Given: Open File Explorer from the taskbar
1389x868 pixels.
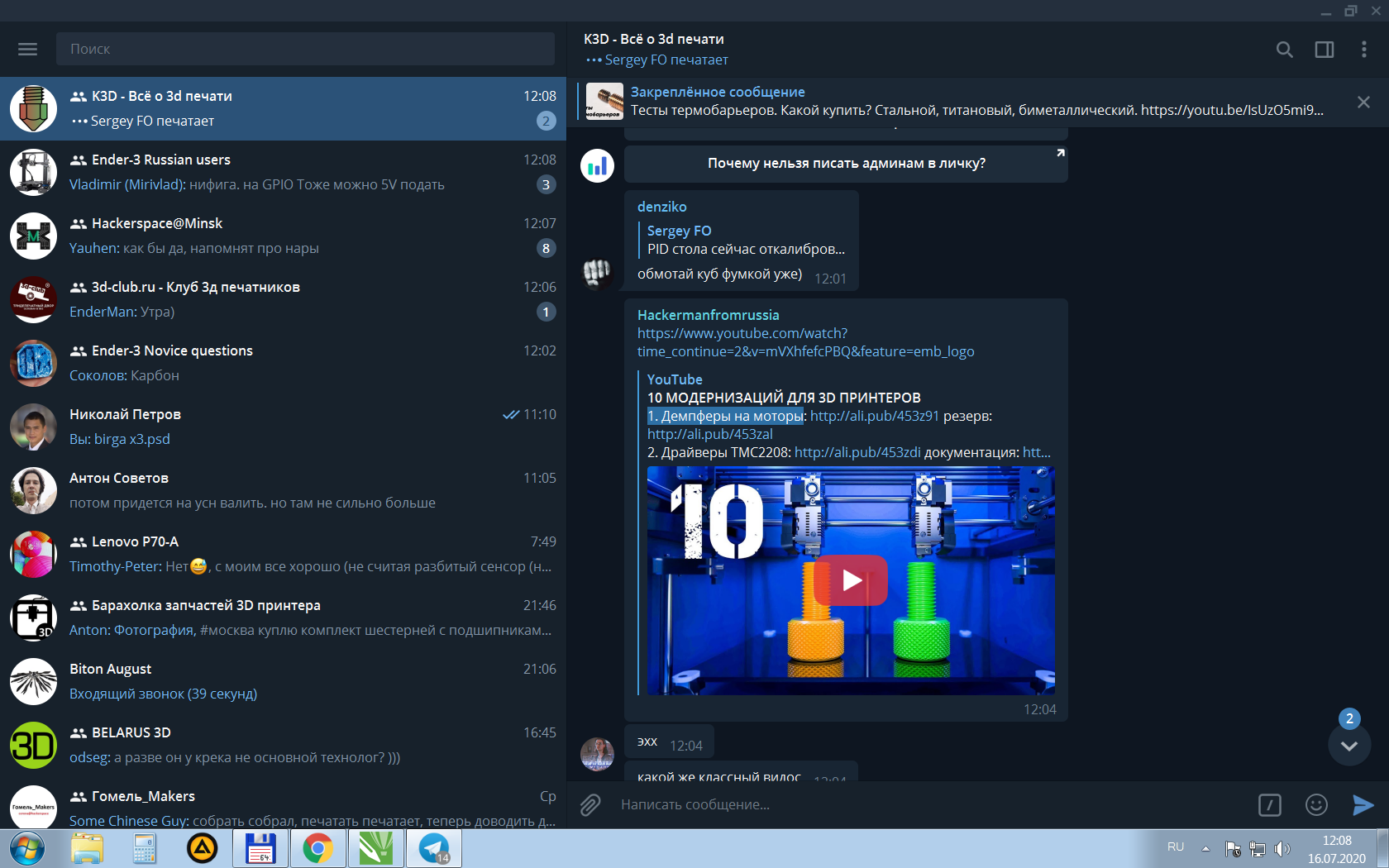Looking at the screenshot, I should pyautogui.click(x=87, y=849).
